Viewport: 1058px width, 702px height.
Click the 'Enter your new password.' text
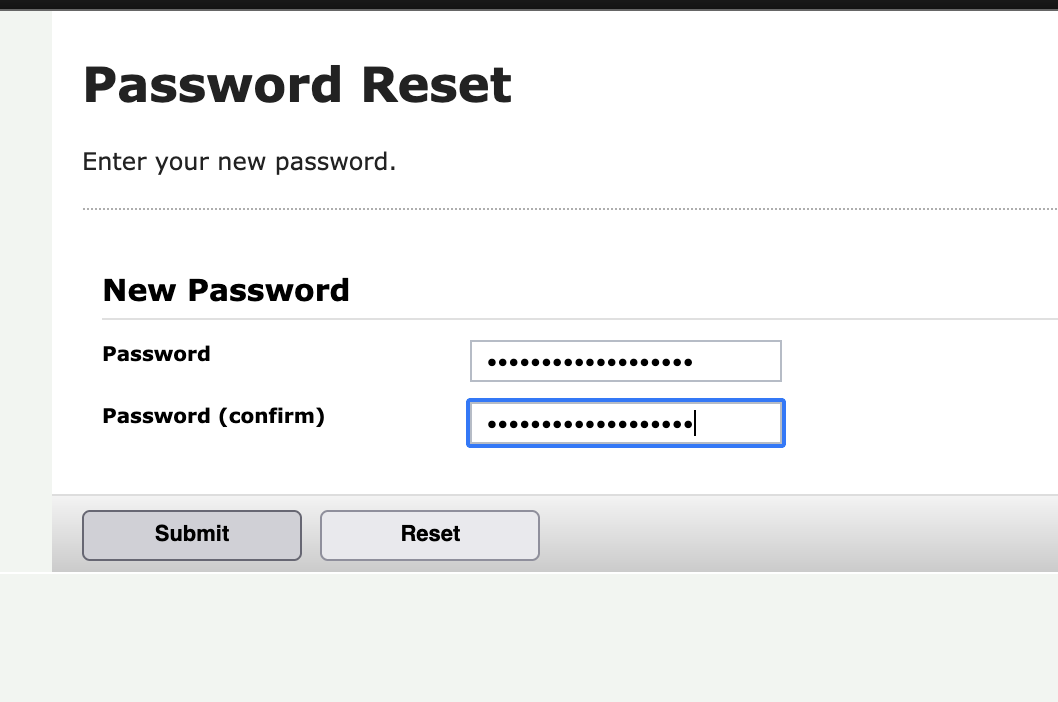click(x=239, y=162)
